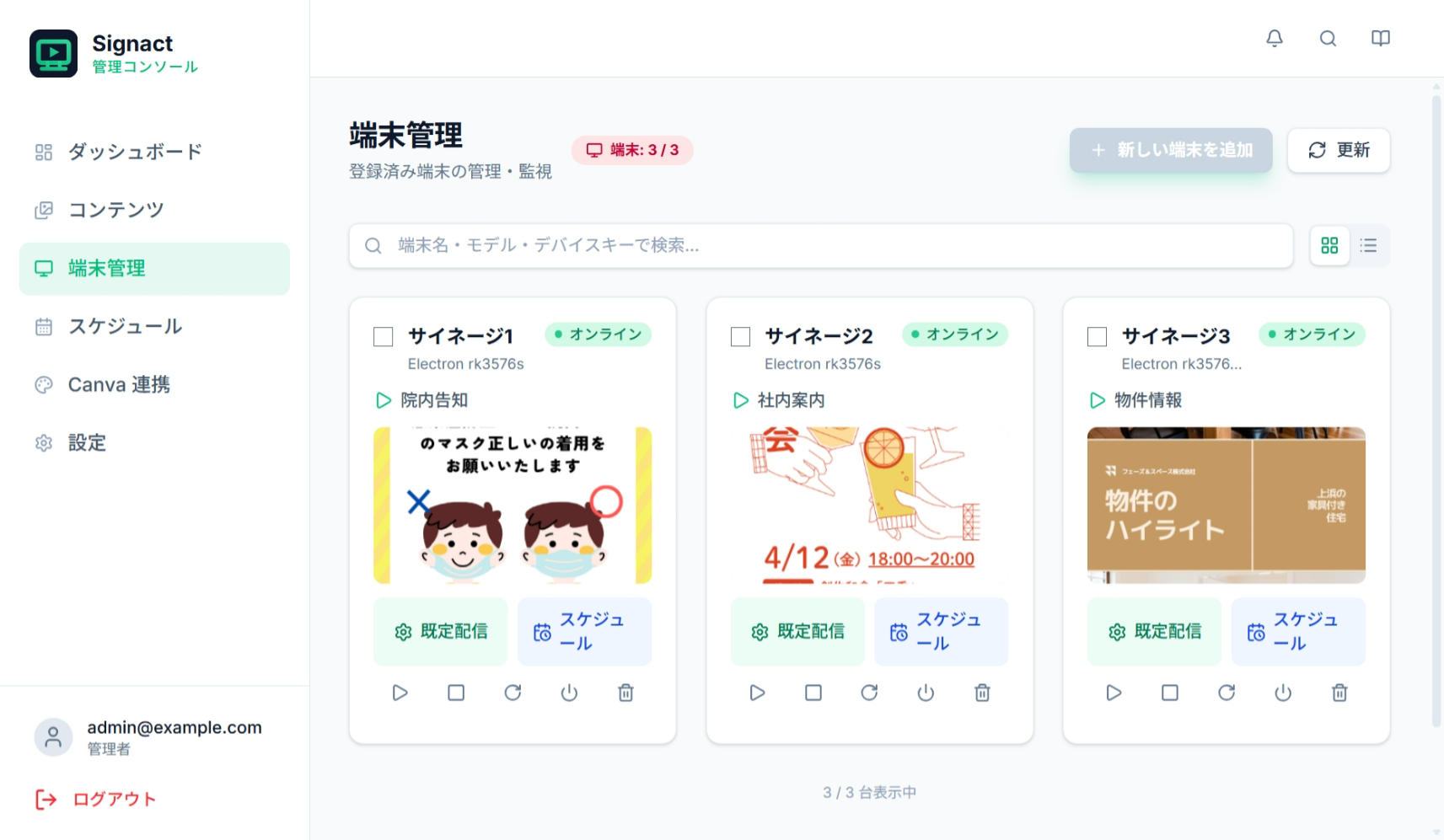Image resolution: width=1444 pixels, height=840 pixels.
Task: Play content on サイネージ3
Action: (1114, 693)
